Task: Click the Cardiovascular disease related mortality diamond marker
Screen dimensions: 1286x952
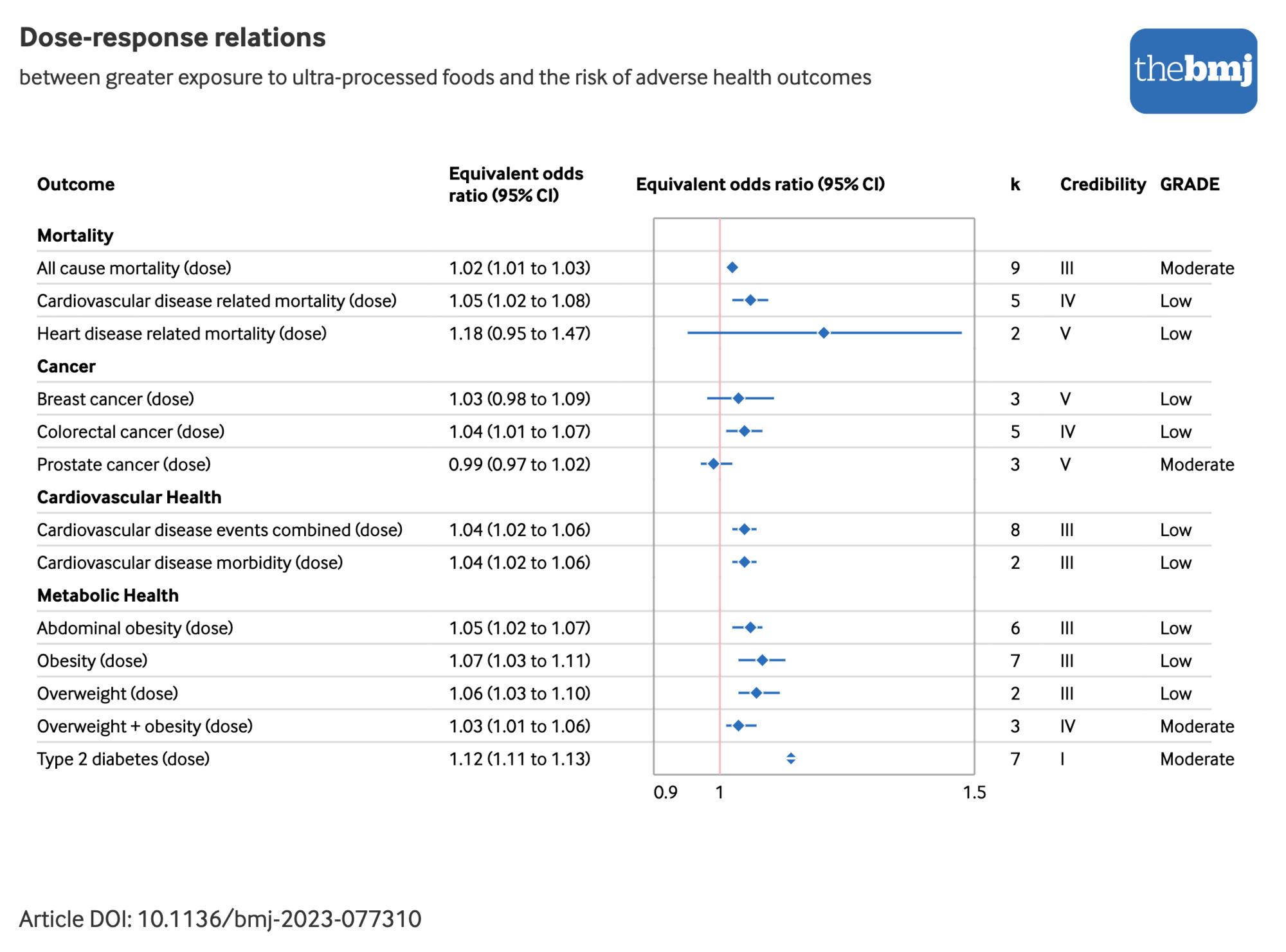Action: pos(750,300)
